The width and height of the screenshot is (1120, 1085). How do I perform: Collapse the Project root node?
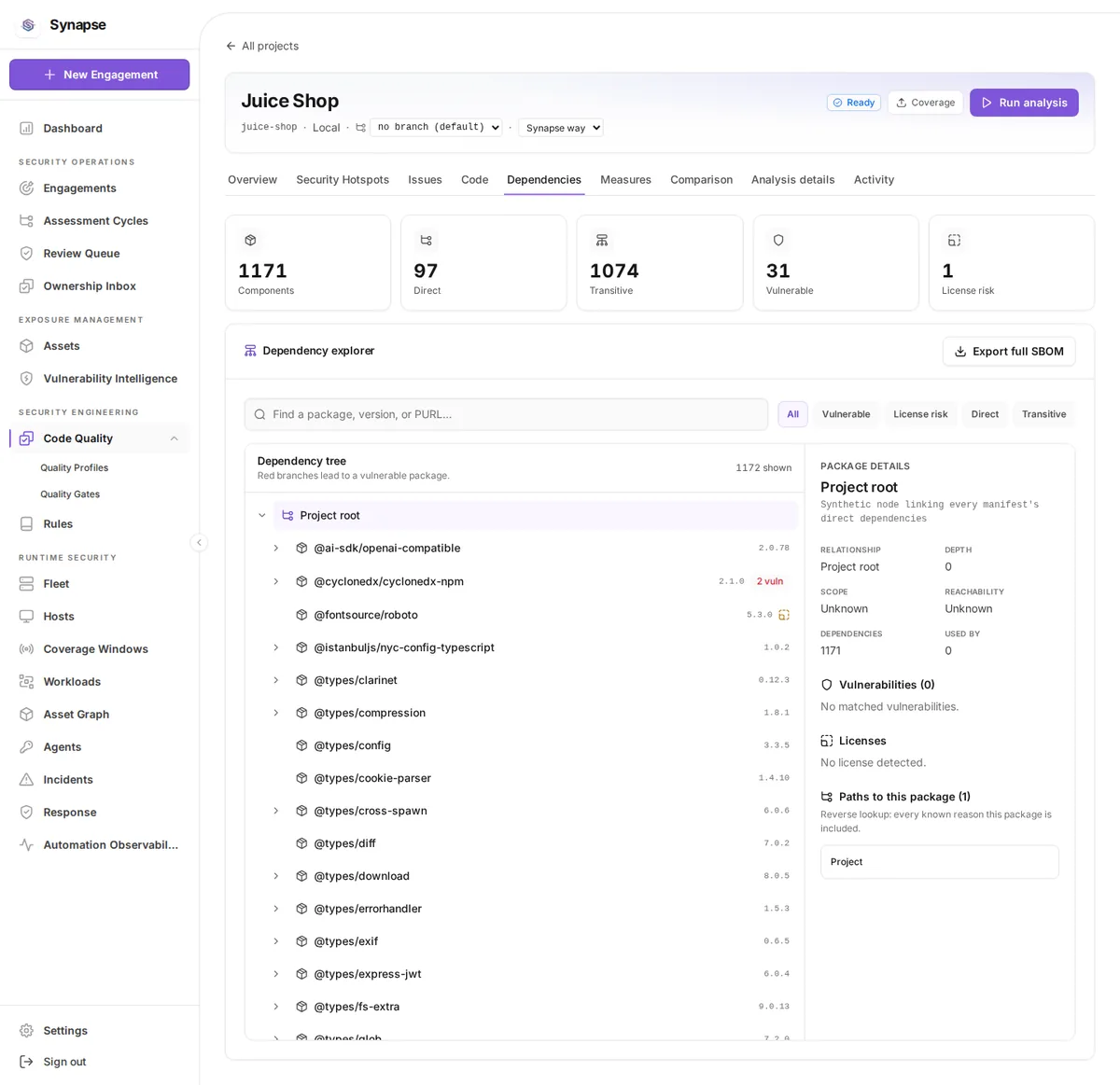pos(262,515)
